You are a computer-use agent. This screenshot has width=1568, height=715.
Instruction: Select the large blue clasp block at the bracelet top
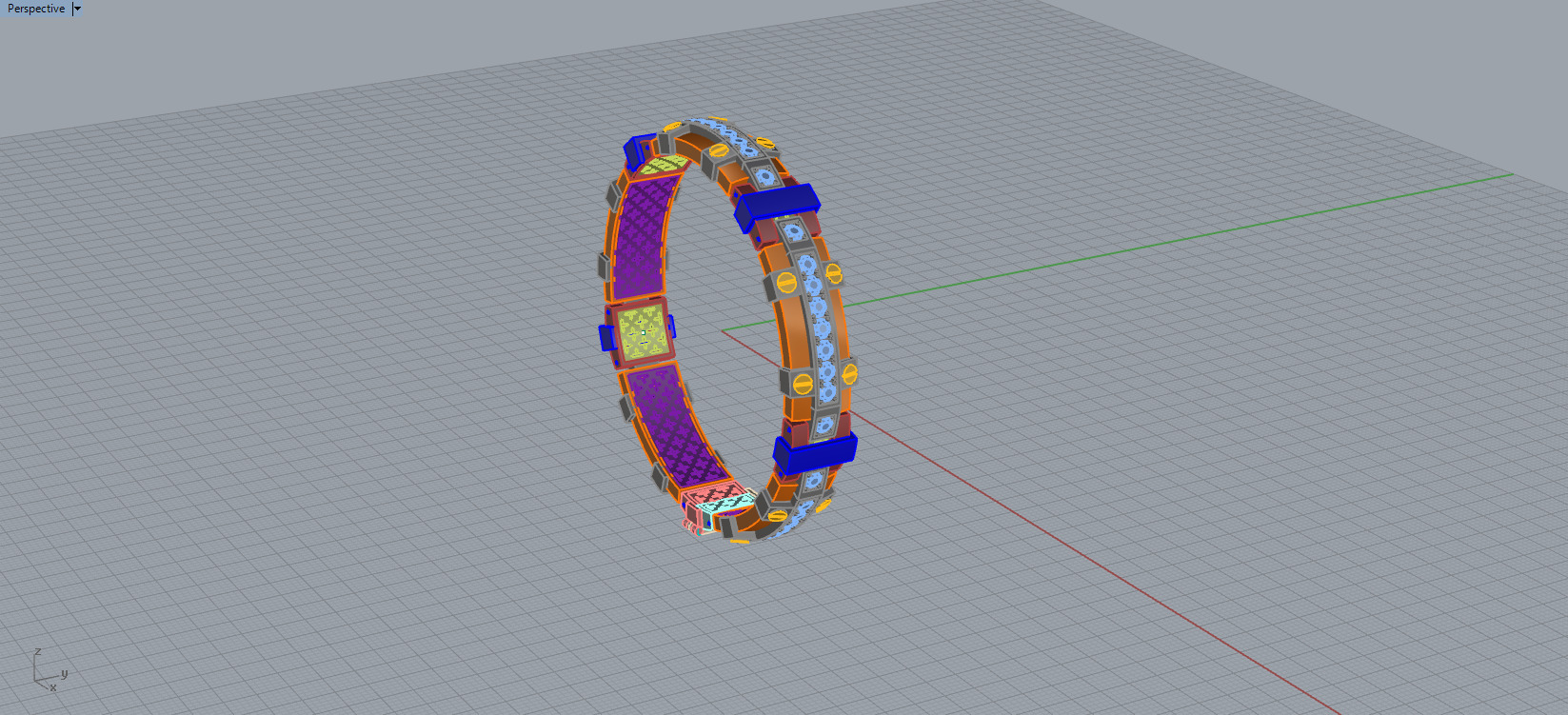tap(778, 208)
